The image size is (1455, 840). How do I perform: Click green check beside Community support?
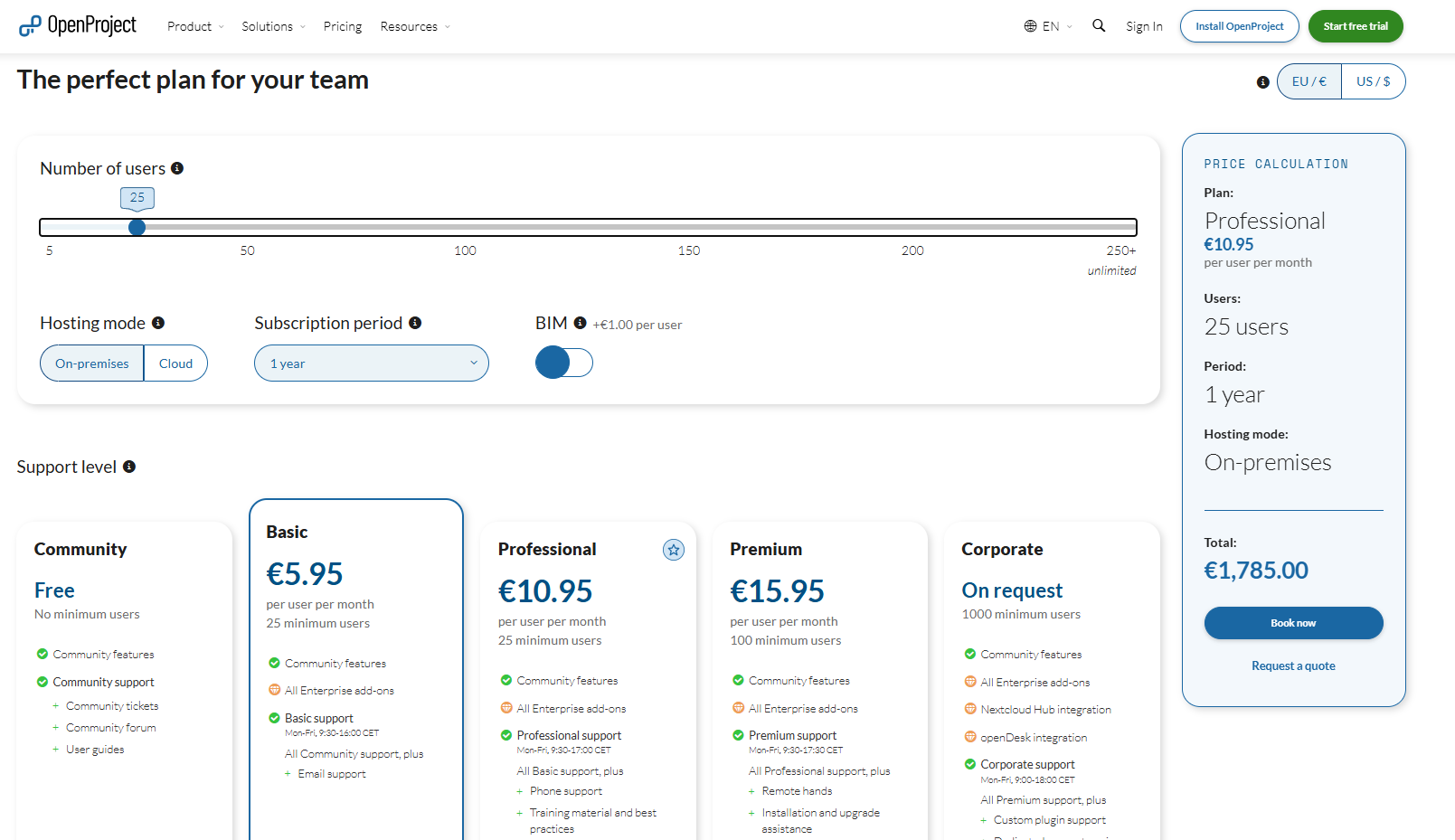(43, 682)
